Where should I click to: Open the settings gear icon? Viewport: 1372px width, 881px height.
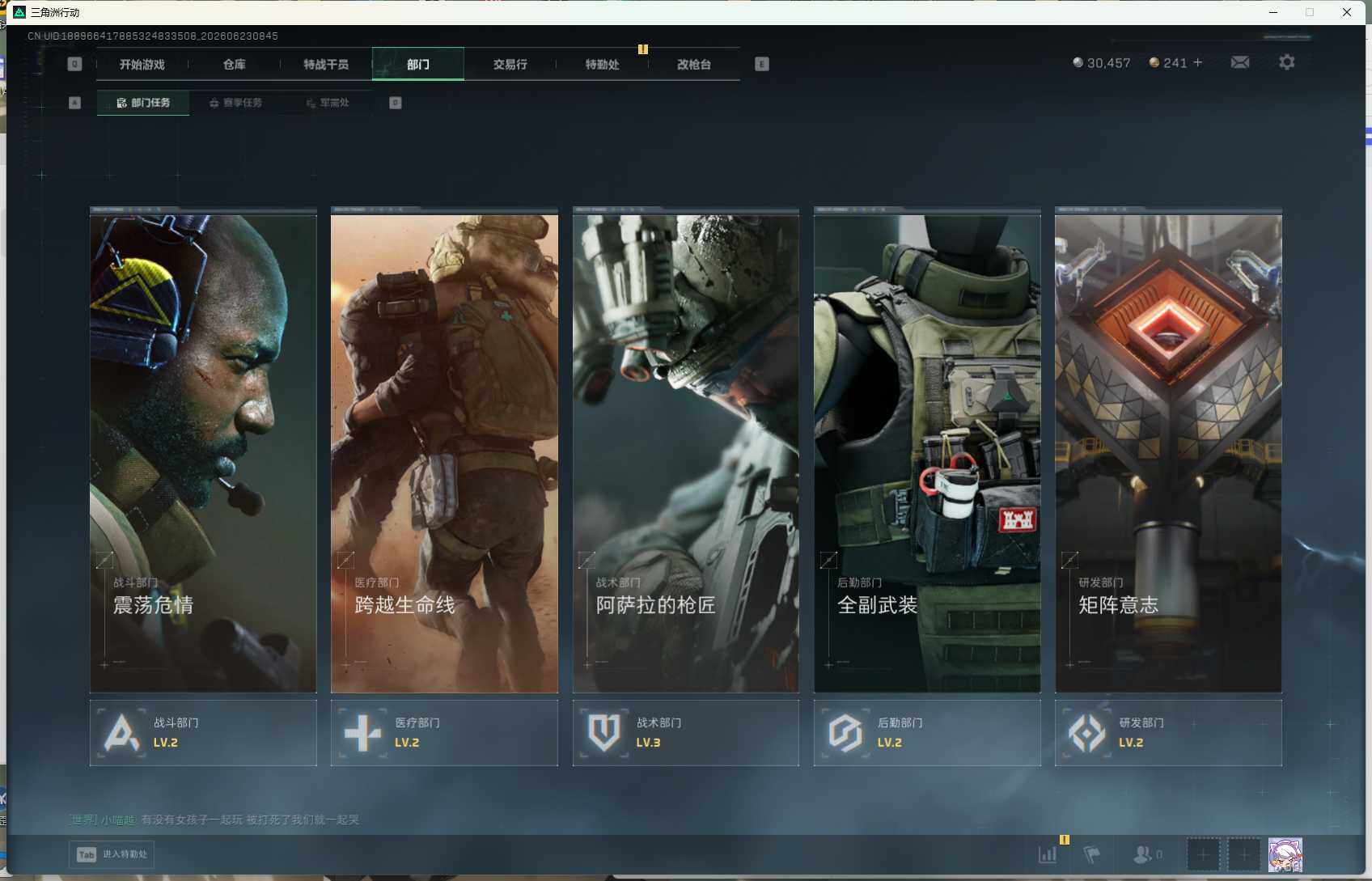1286,62
